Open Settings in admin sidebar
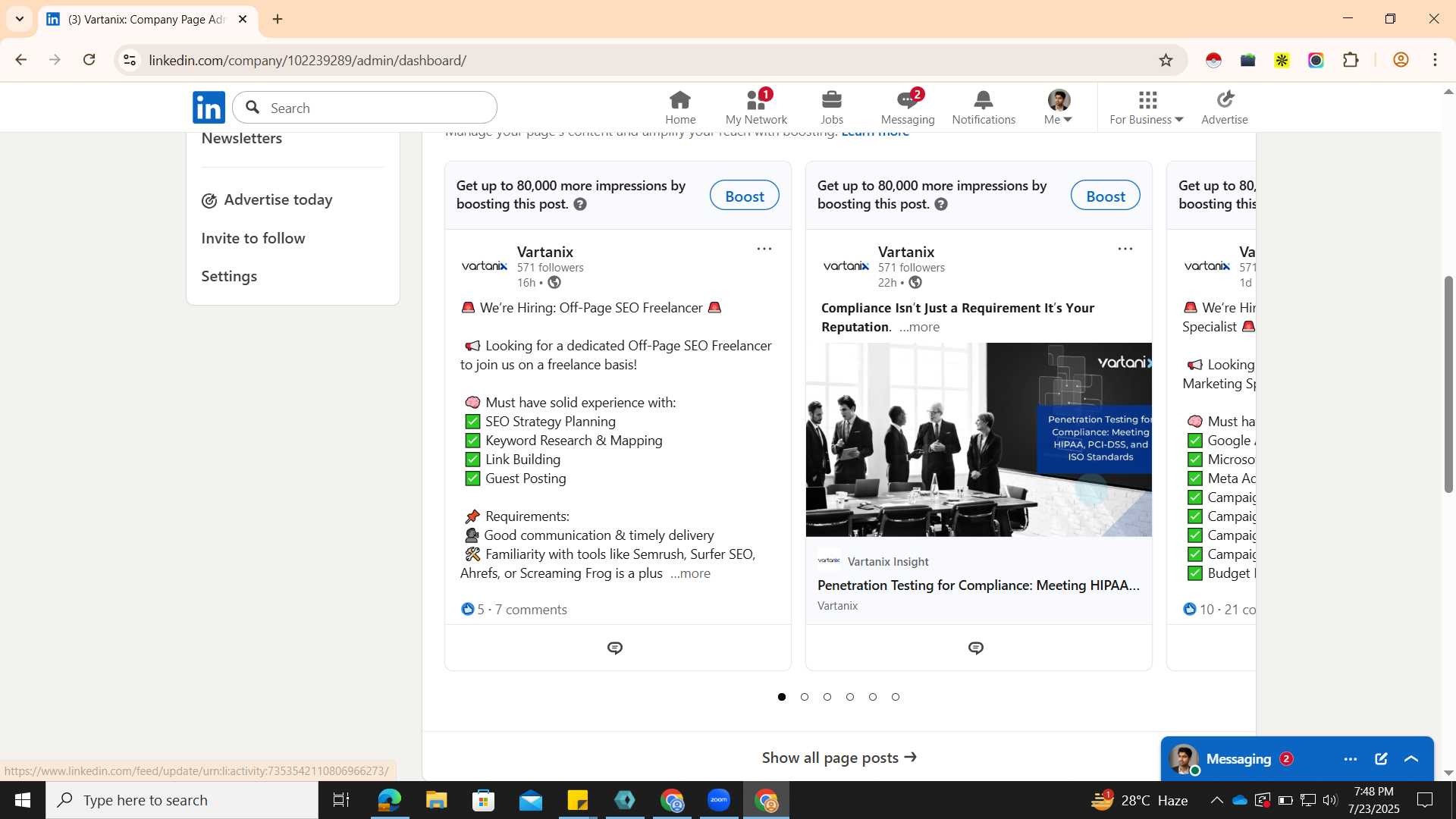1456x819 pixels. [229, 277]
